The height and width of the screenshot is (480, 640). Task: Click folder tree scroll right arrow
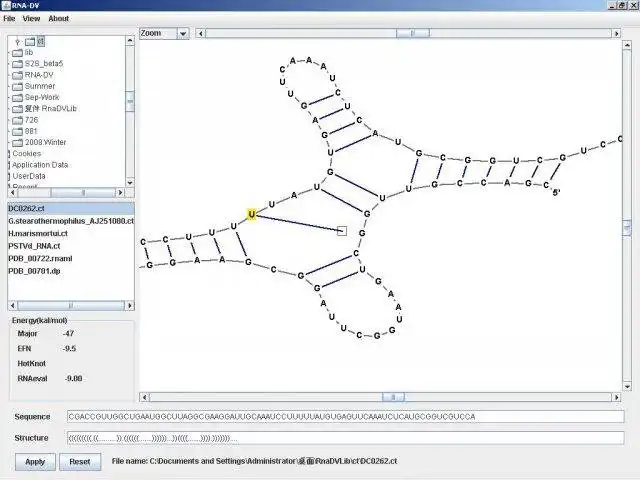click(x=120, y=192)
